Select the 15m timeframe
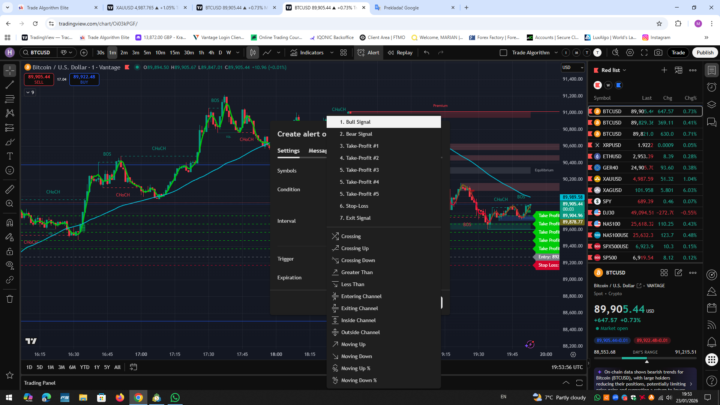This screenshot has height=405, width=720. click(174, 52)
